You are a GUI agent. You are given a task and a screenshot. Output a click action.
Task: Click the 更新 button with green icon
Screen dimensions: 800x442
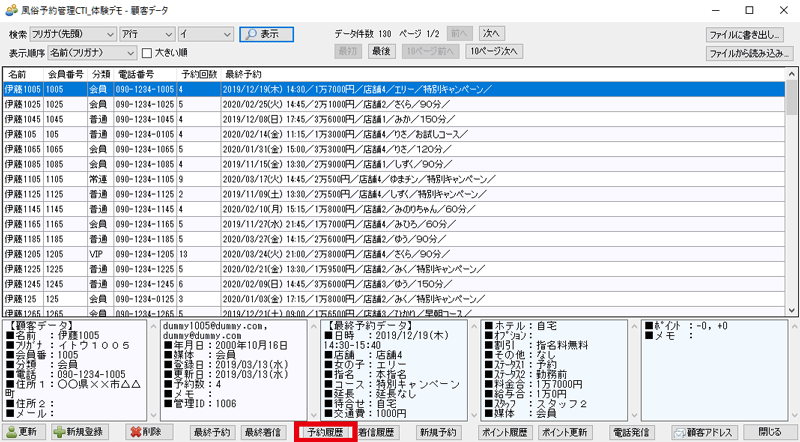tap(22, 432)
